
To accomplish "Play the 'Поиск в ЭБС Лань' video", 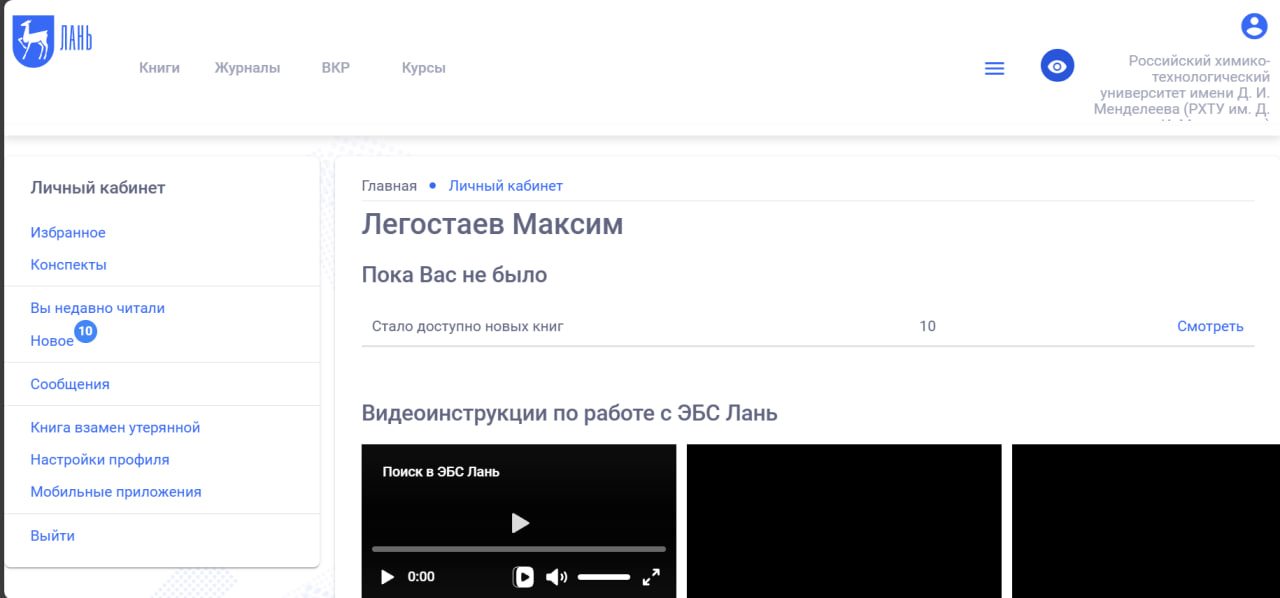I will click(x=518, y=522).
